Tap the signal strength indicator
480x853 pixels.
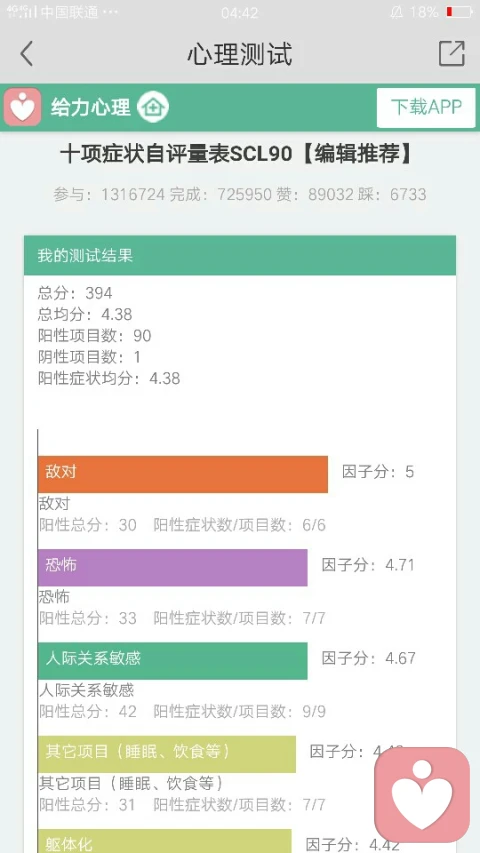tap(21, 11)
